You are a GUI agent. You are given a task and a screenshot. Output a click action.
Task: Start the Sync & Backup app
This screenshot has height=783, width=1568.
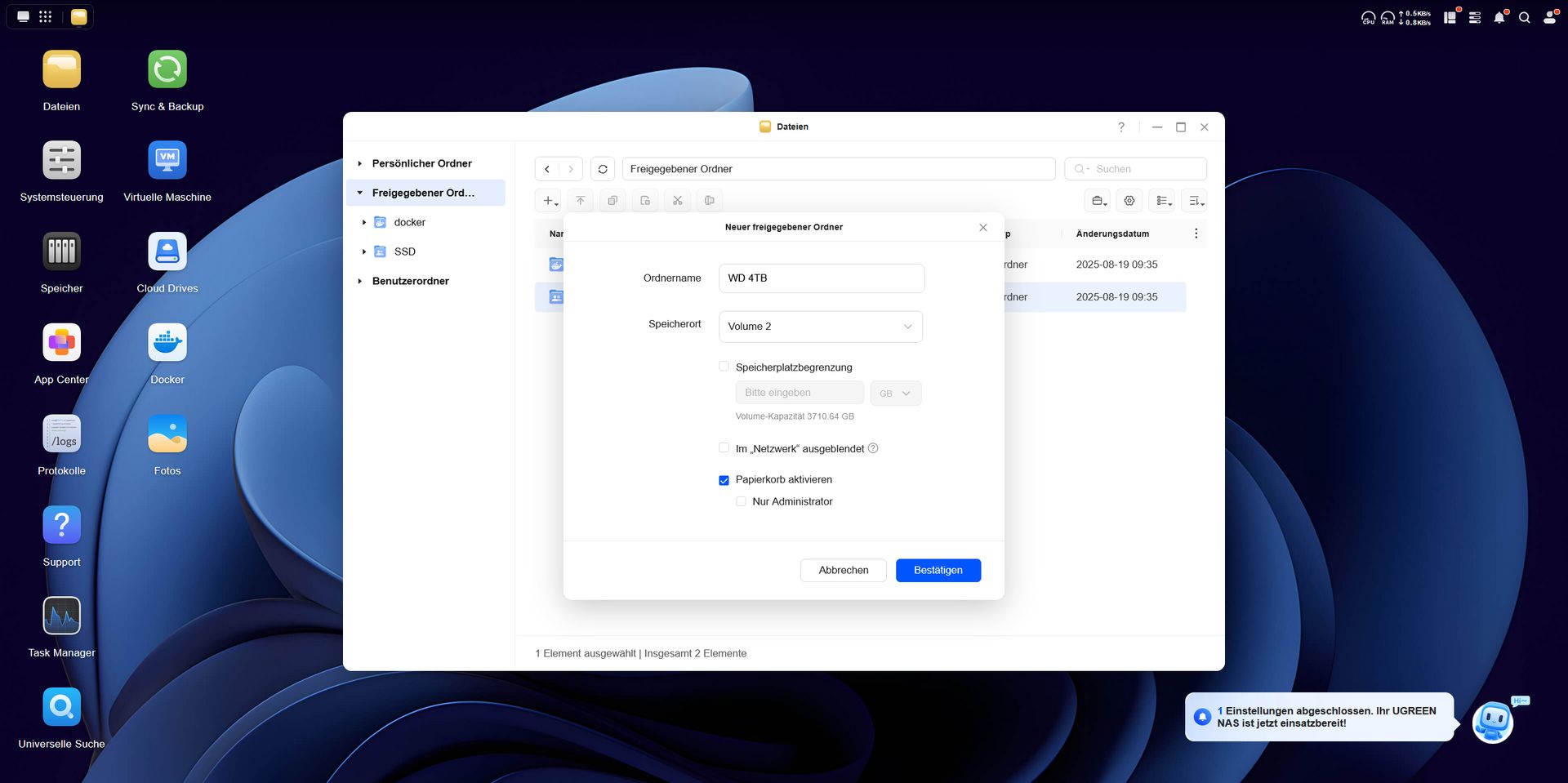click(x=167, y=68)
